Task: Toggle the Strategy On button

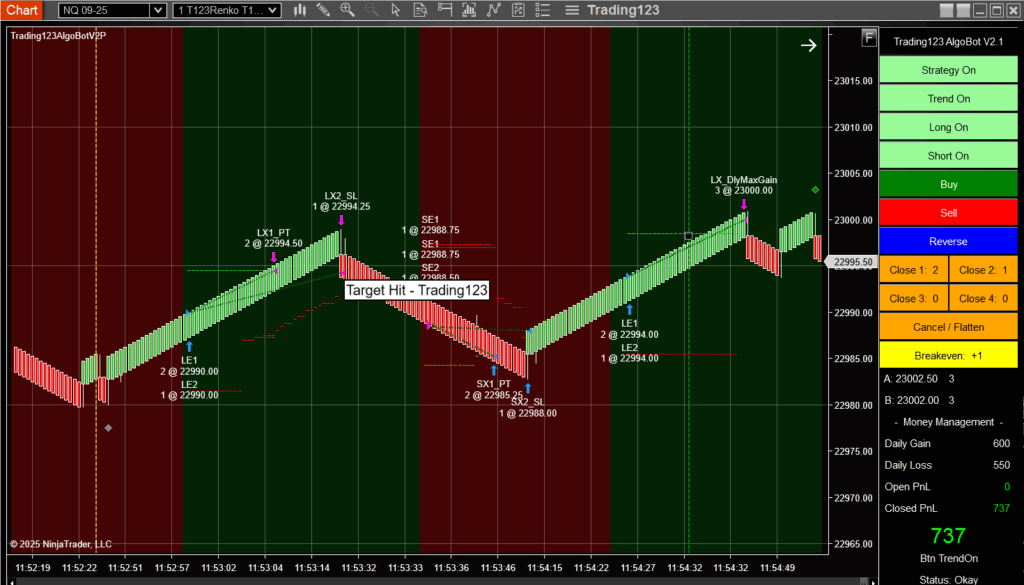Action: pyautogui.click(x=948, y=70)
